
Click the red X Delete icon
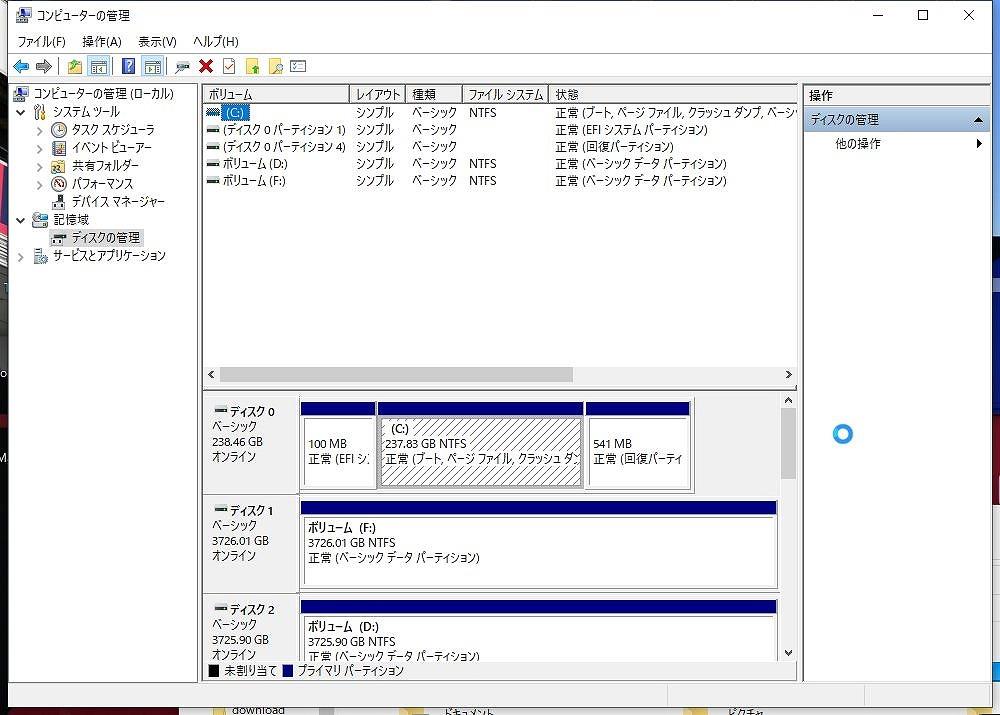[206, 66]
